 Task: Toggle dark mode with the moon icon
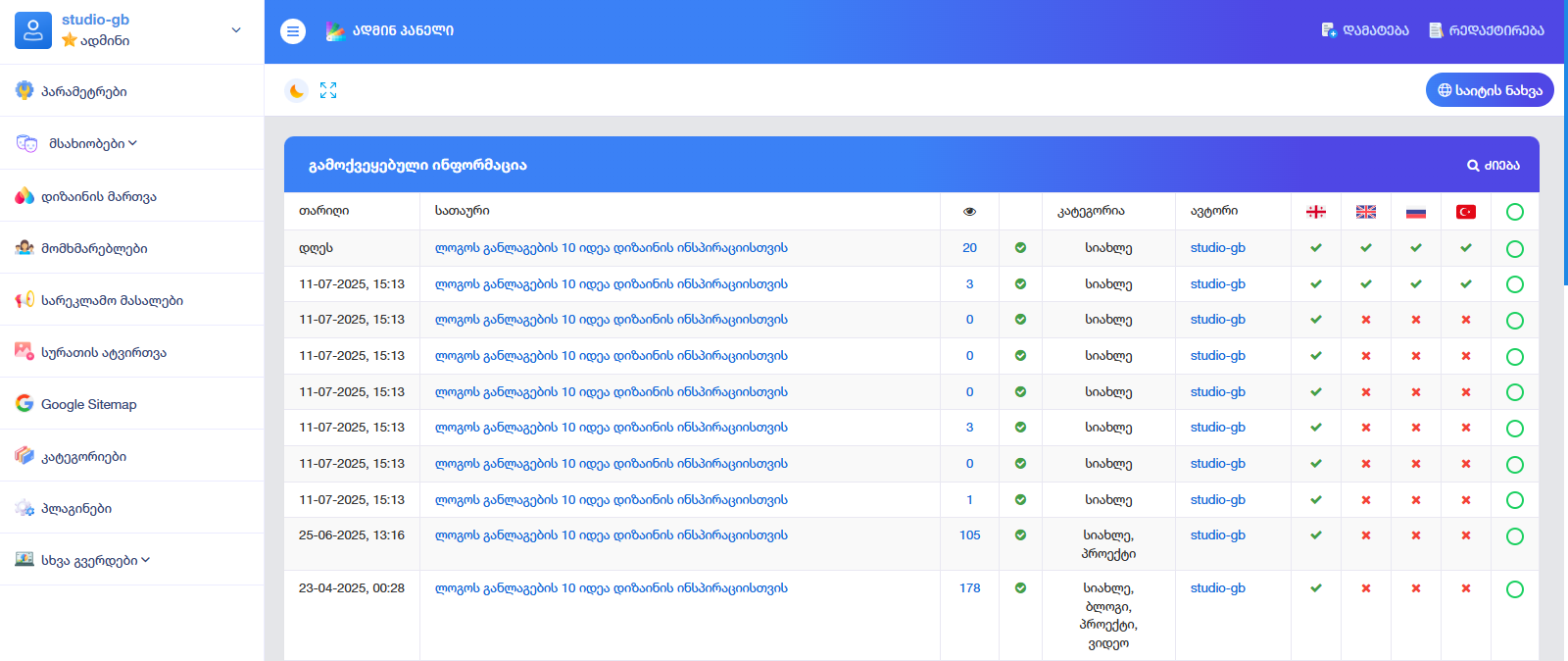296,91
